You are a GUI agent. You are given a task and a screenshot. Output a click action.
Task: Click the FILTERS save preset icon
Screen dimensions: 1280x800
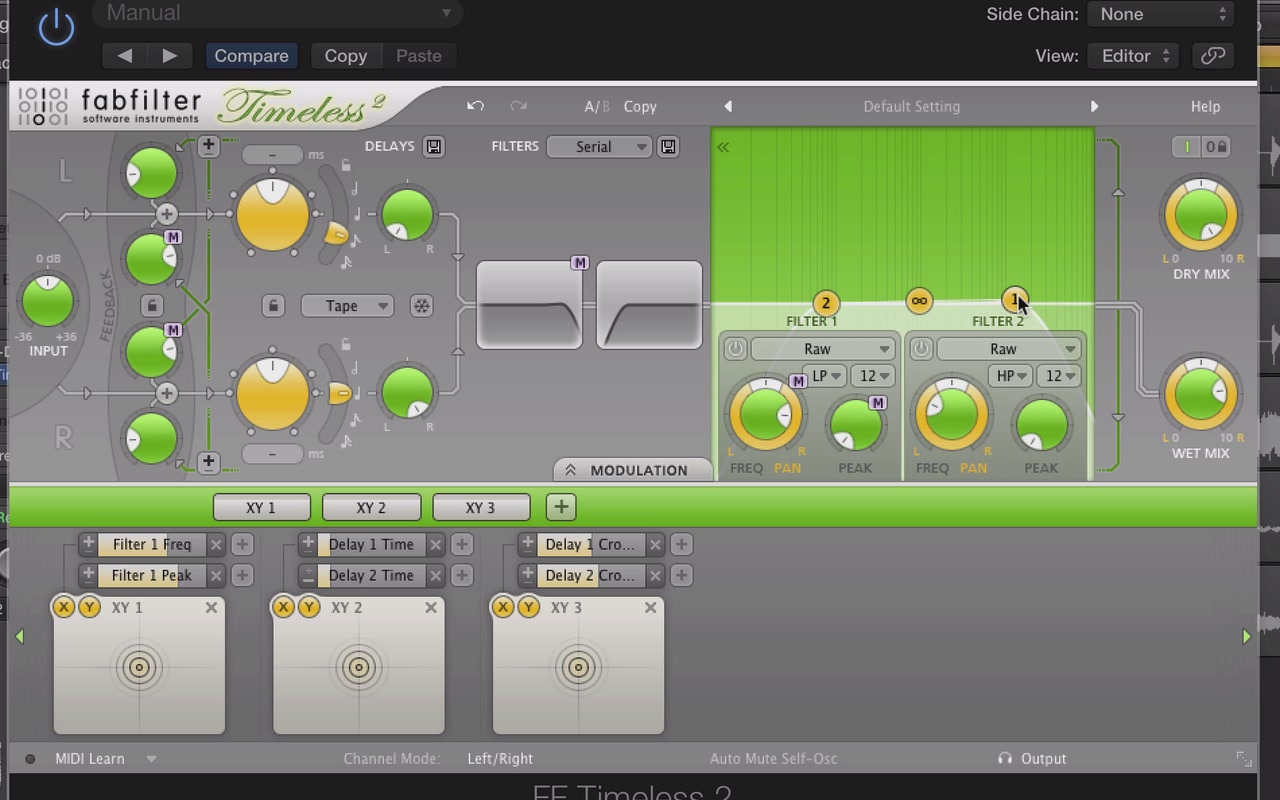(x=668, y=147)
